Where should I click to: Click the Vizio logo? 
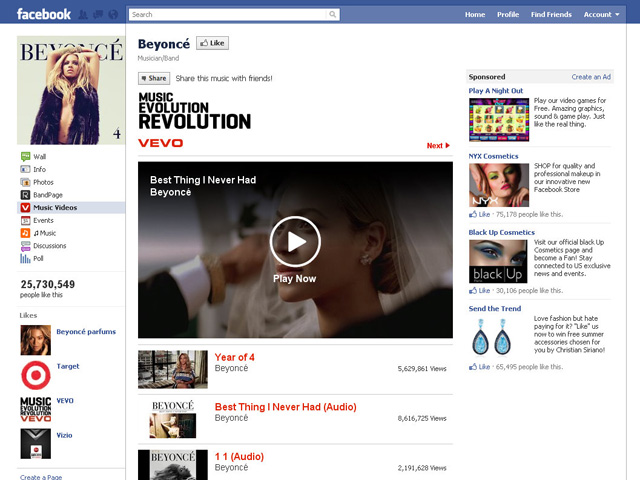pos(36,444)
